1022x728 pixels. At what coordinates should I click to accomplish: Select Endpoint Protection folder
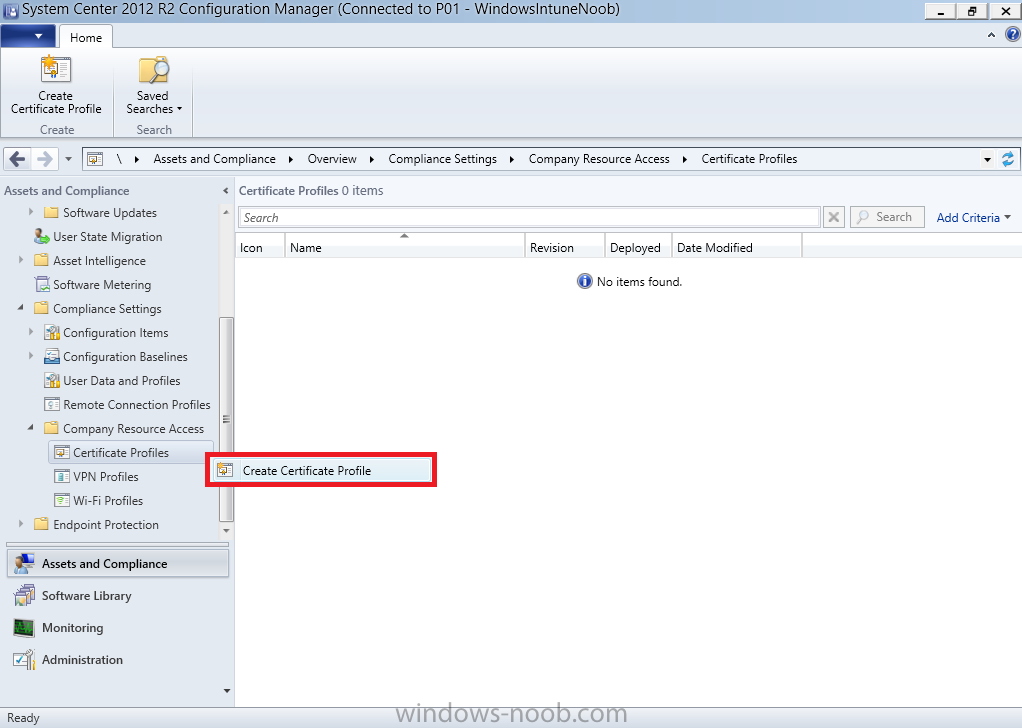tap(96, 525)
